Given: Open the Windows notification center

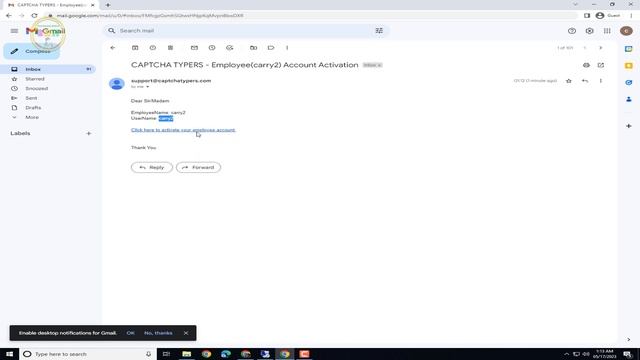Looking at the screenshot, I should [628, 354].
